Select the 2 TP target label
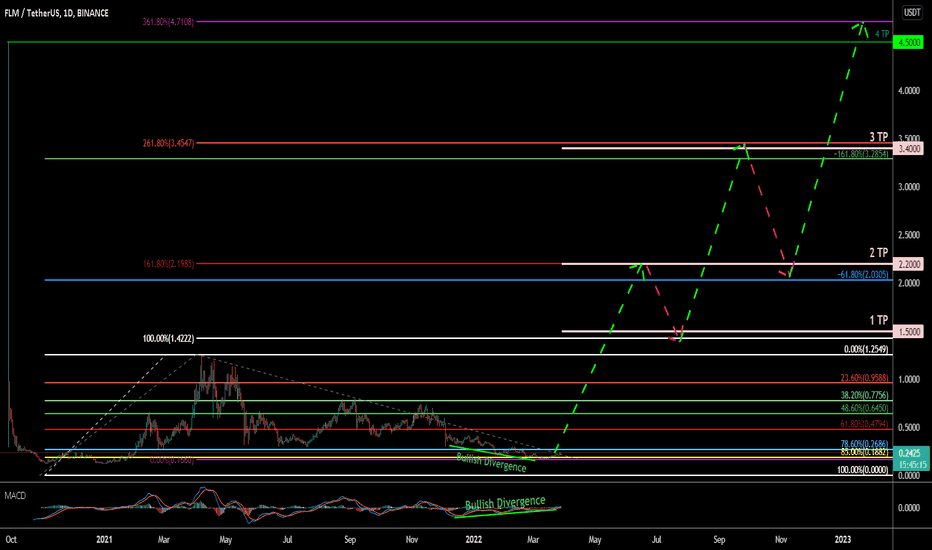 pos(879,253)
